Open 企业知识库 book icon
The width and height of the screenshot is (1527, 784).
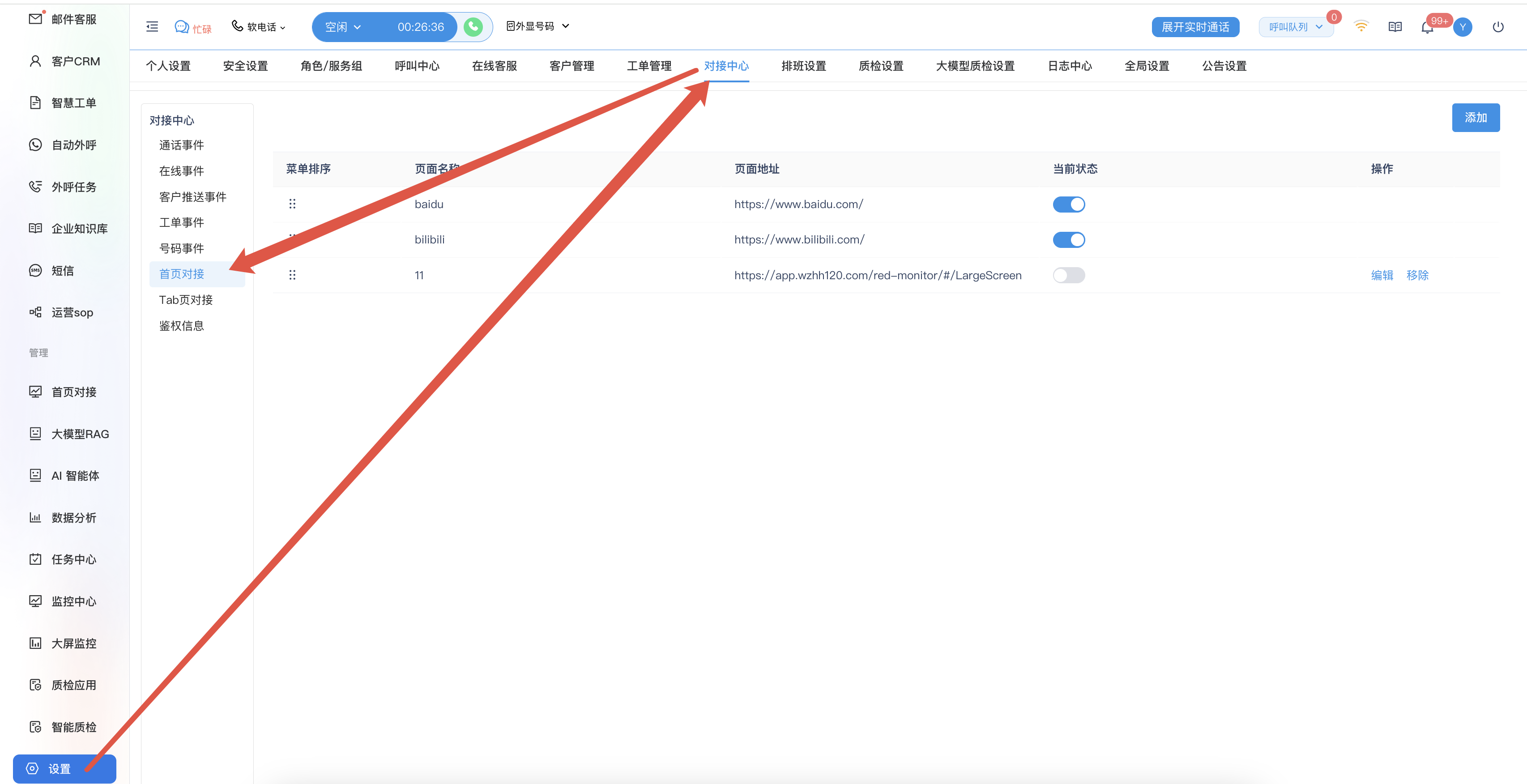click(35, 228)
